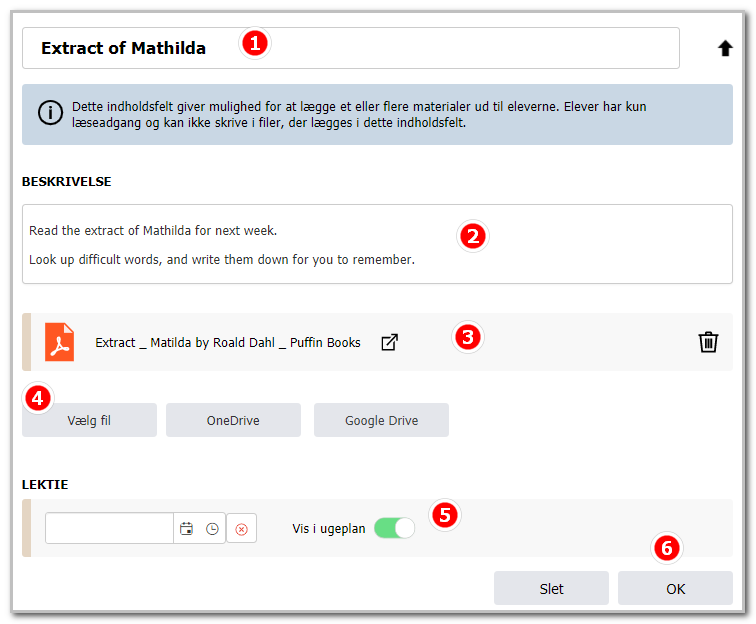Toggle the Vis i ugeplan switch
The height and width of the screenshot is (624, 756).
[x=394, y=528]
